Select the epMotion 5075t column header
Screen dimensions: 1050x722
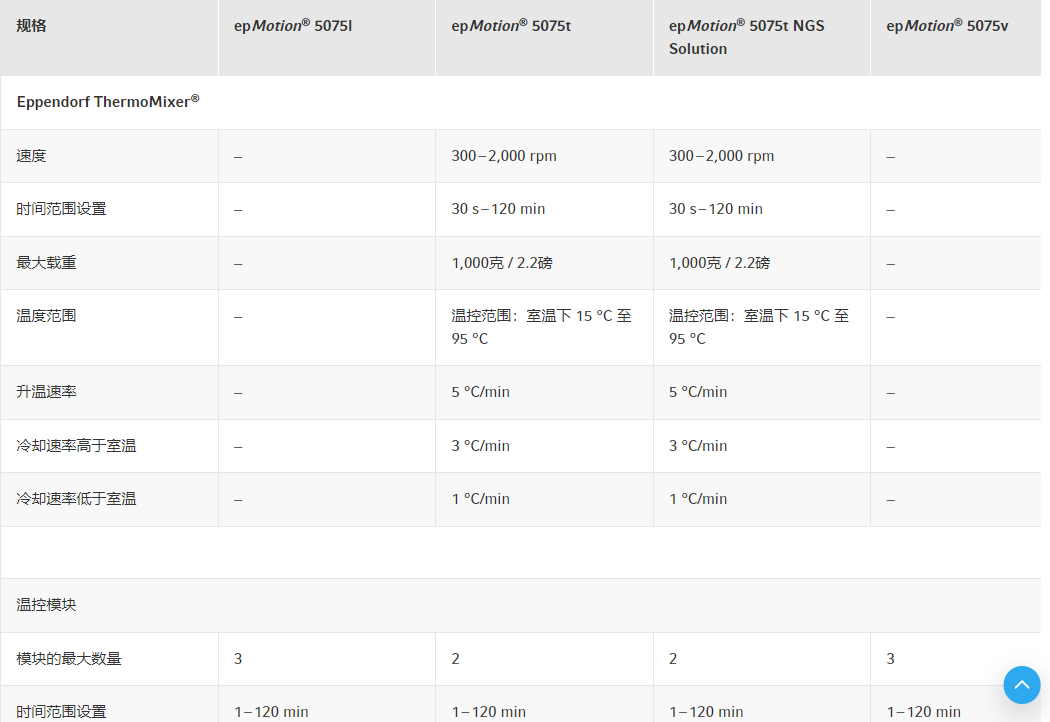coord(511,26)
